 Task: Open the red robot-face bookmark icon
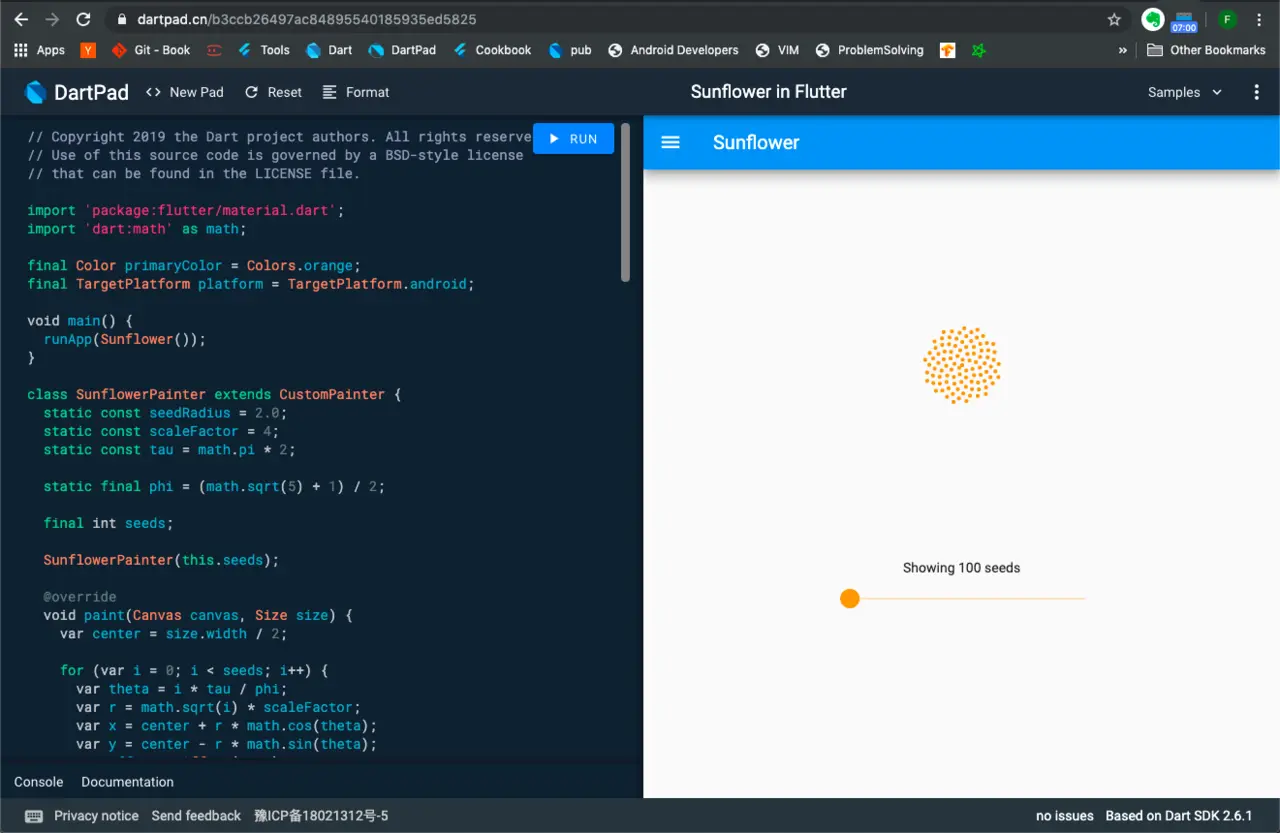[214, 50]
